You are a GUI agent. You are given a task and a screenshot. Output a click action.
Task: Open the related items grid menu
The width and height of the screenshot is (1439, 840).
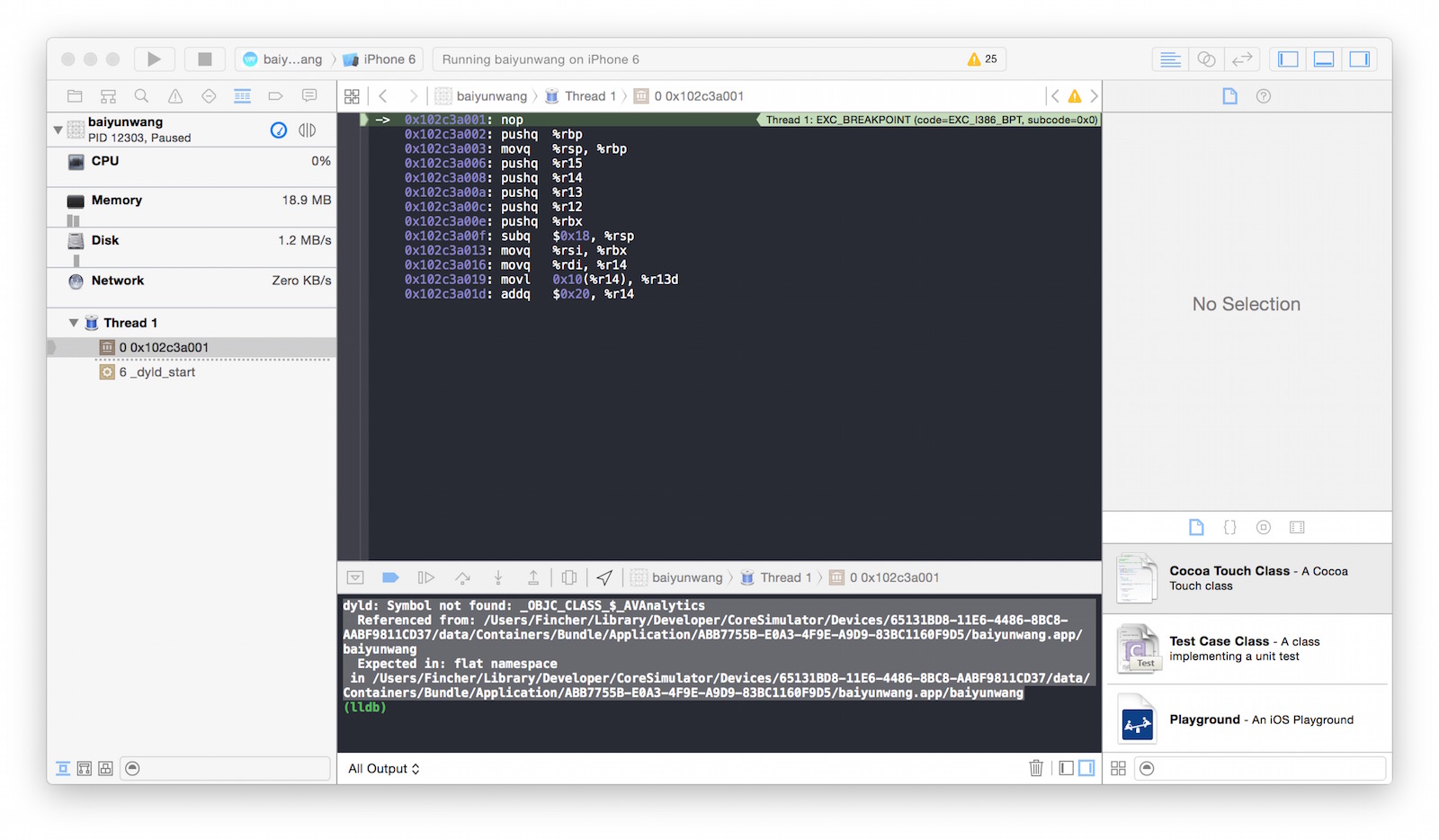point(352,96)
